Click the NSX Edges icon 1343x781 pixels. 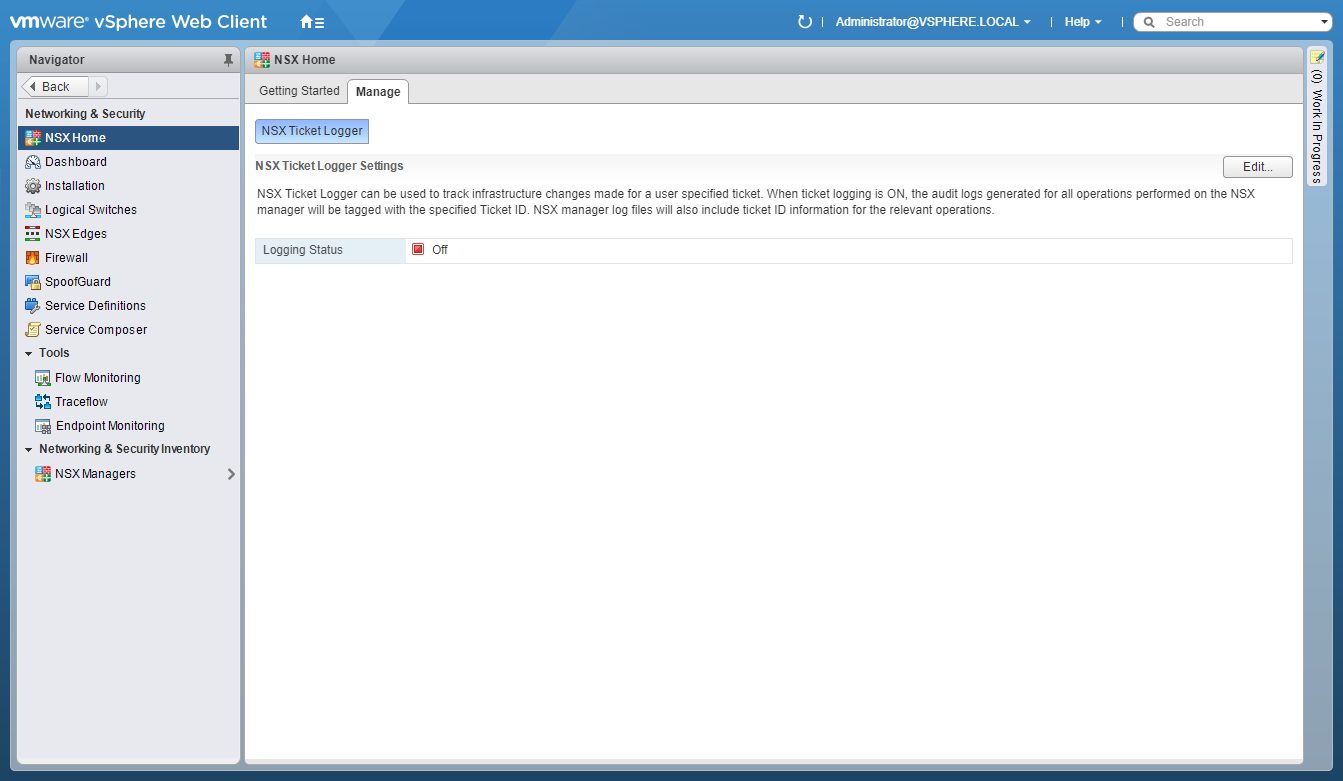point(33,234)
